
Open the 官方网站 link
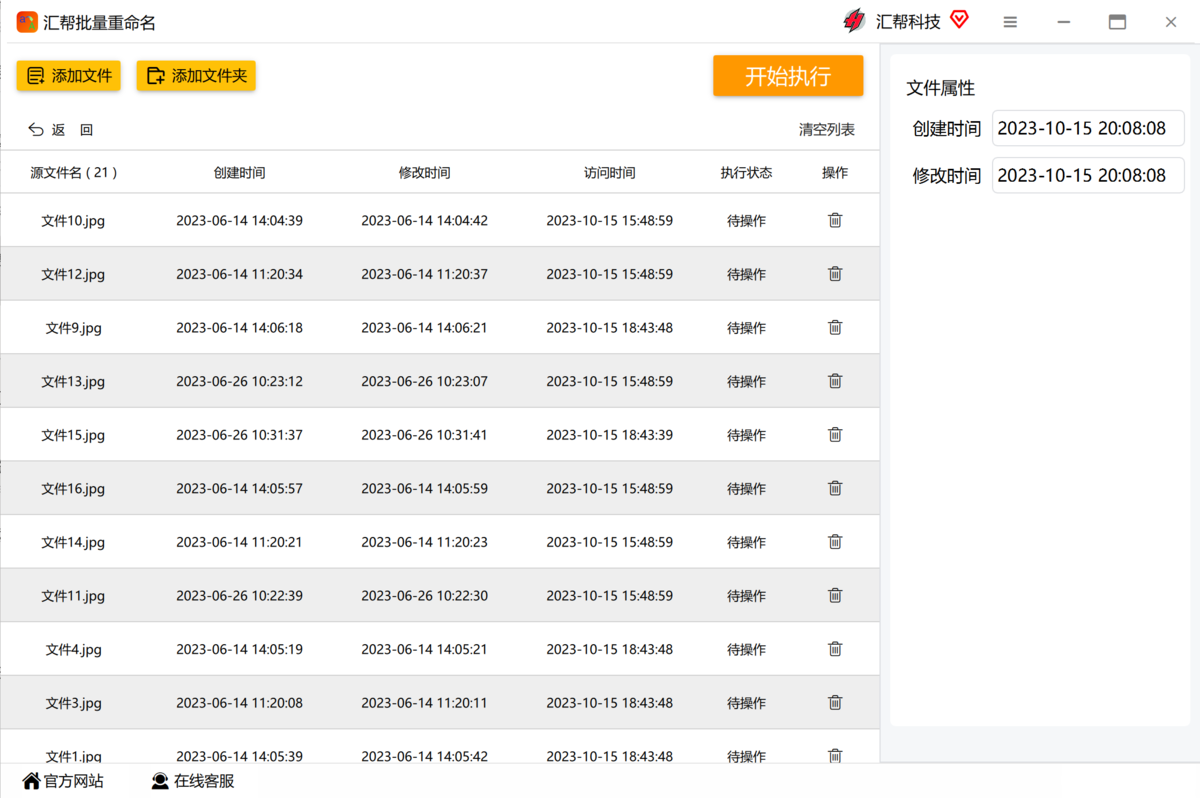point(63,781)
